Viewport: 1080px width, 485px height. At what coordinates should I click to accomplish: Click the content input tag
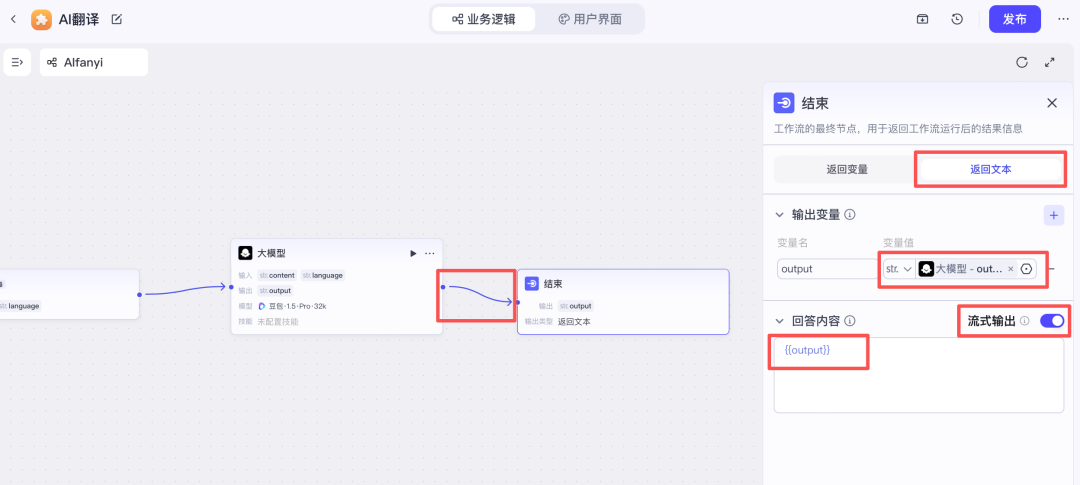277,276
